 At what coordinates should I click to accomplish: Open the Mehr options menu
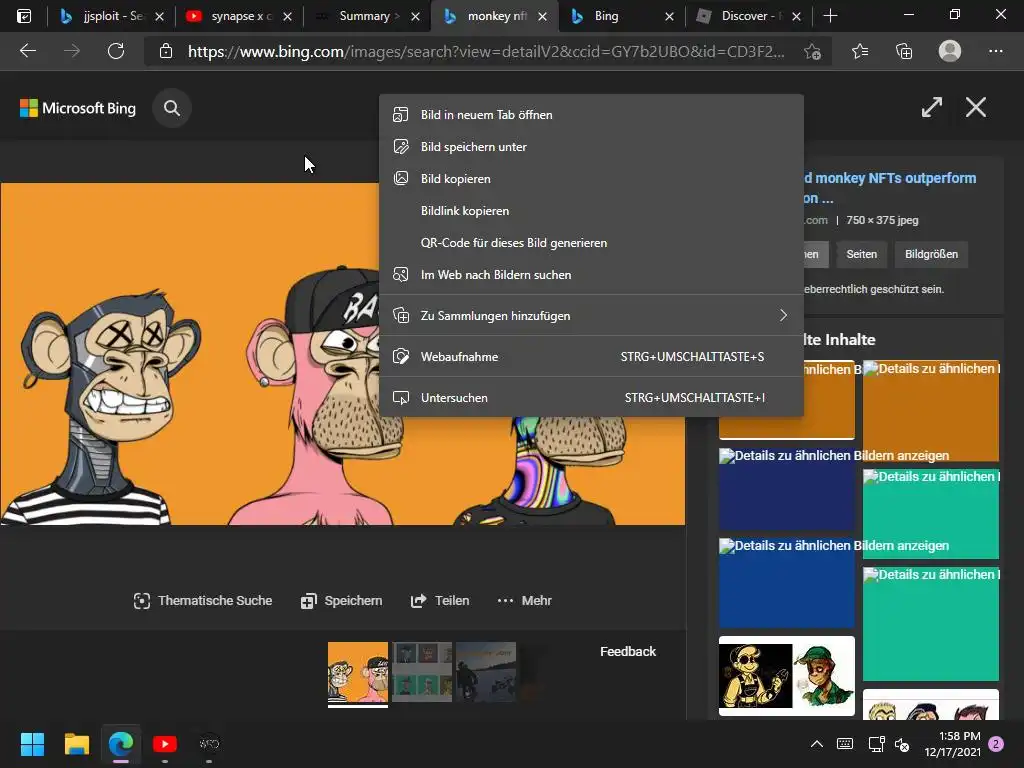point(524,601)
